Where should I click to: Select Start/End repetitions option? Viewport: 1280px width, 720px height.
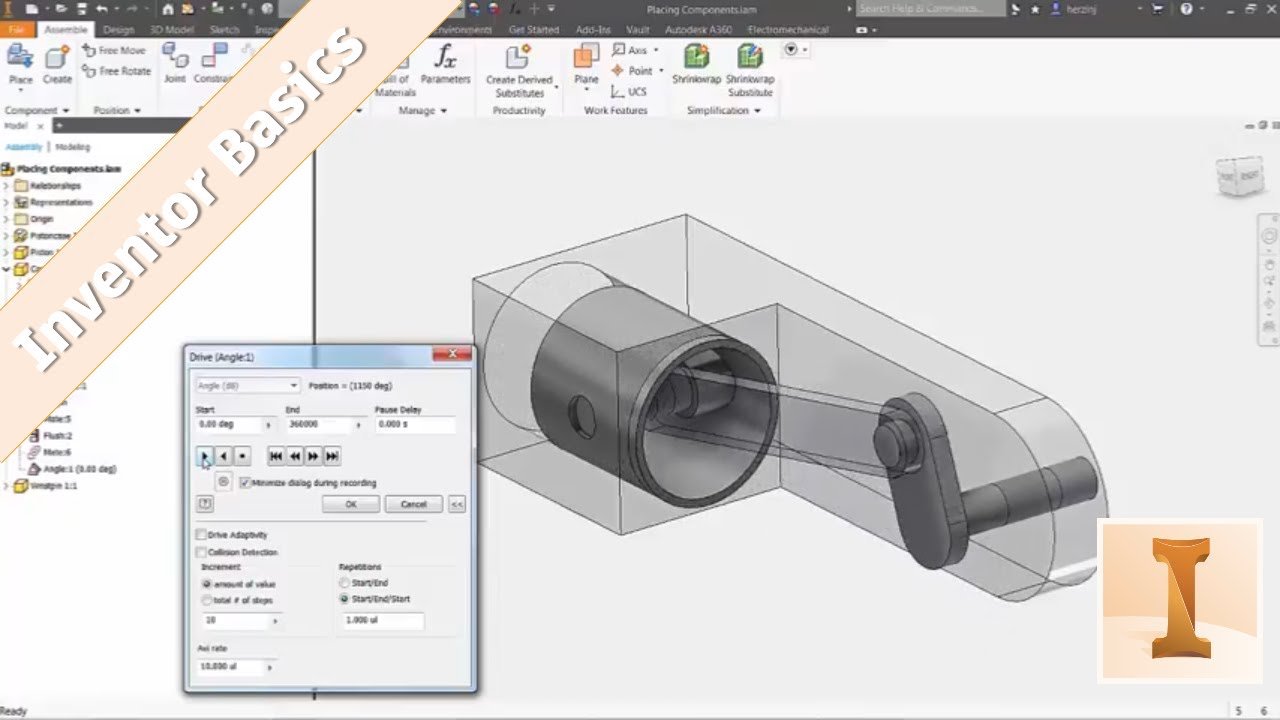pos(345,583)
